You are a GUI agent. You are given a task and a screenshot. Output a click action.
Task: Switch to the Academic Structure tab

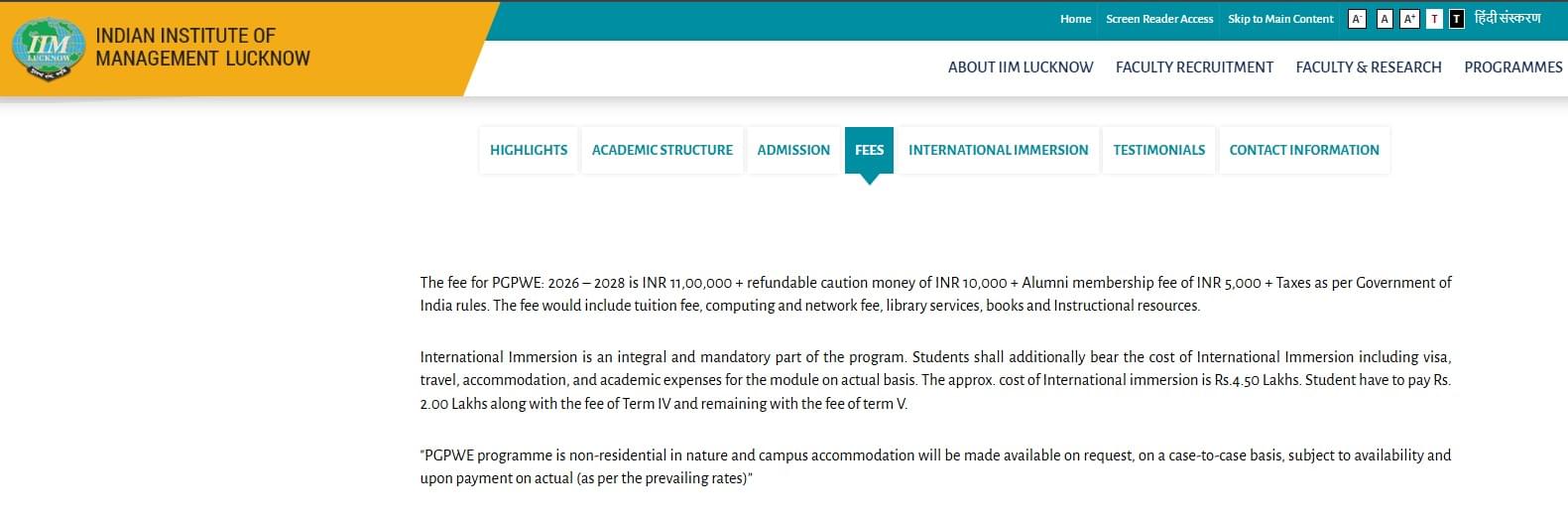[x=663, y=150]
